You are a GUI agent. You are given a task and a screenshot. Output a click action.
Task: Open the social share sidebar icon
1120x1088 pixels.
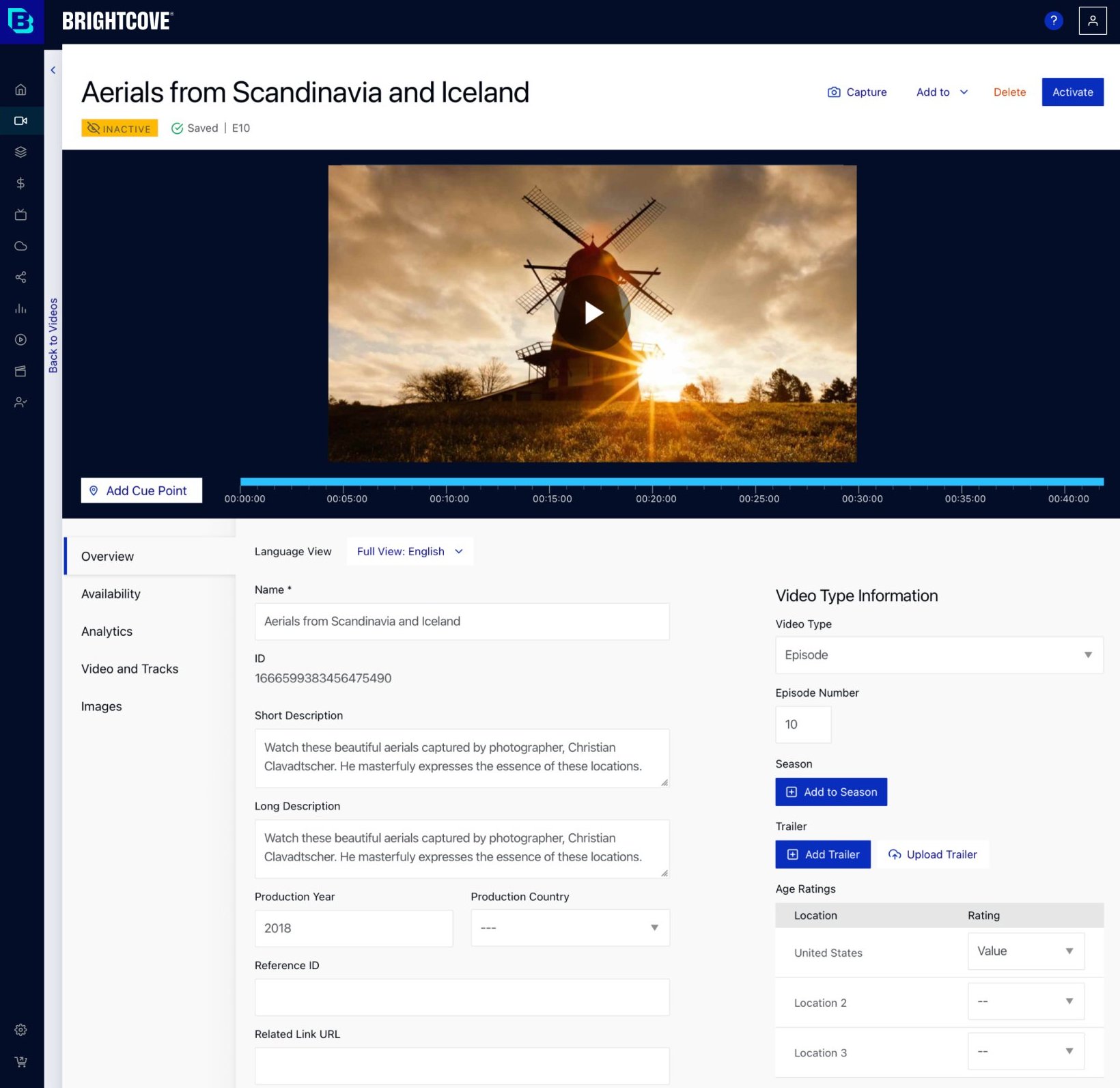pyautogui.click(x=20, y=277)
